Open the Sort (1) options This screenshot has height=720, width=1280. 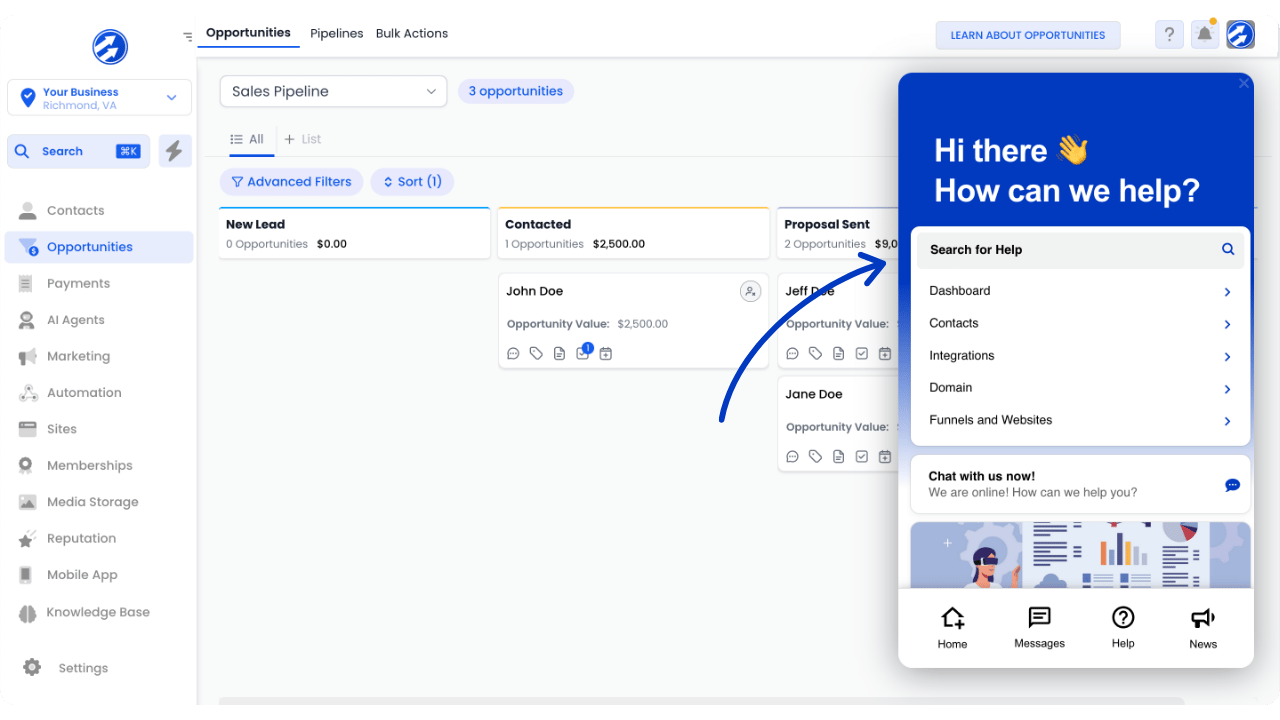coord(412,182)
